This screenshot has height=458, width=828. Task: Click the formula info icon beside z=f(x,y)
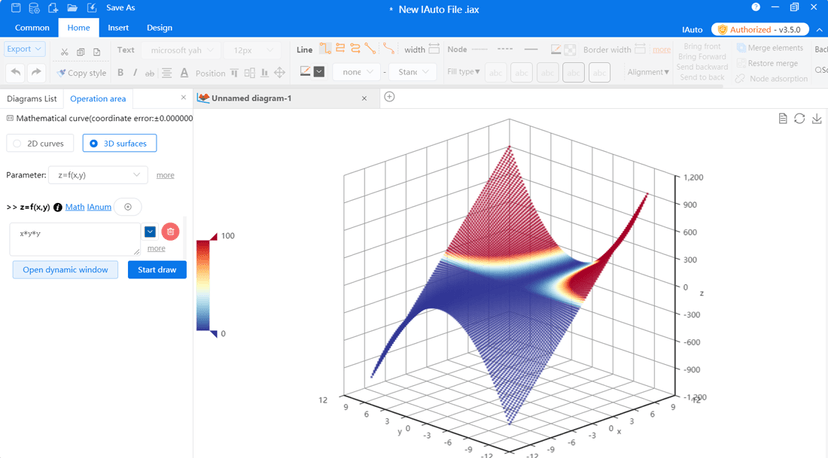(x=58, y=207)
